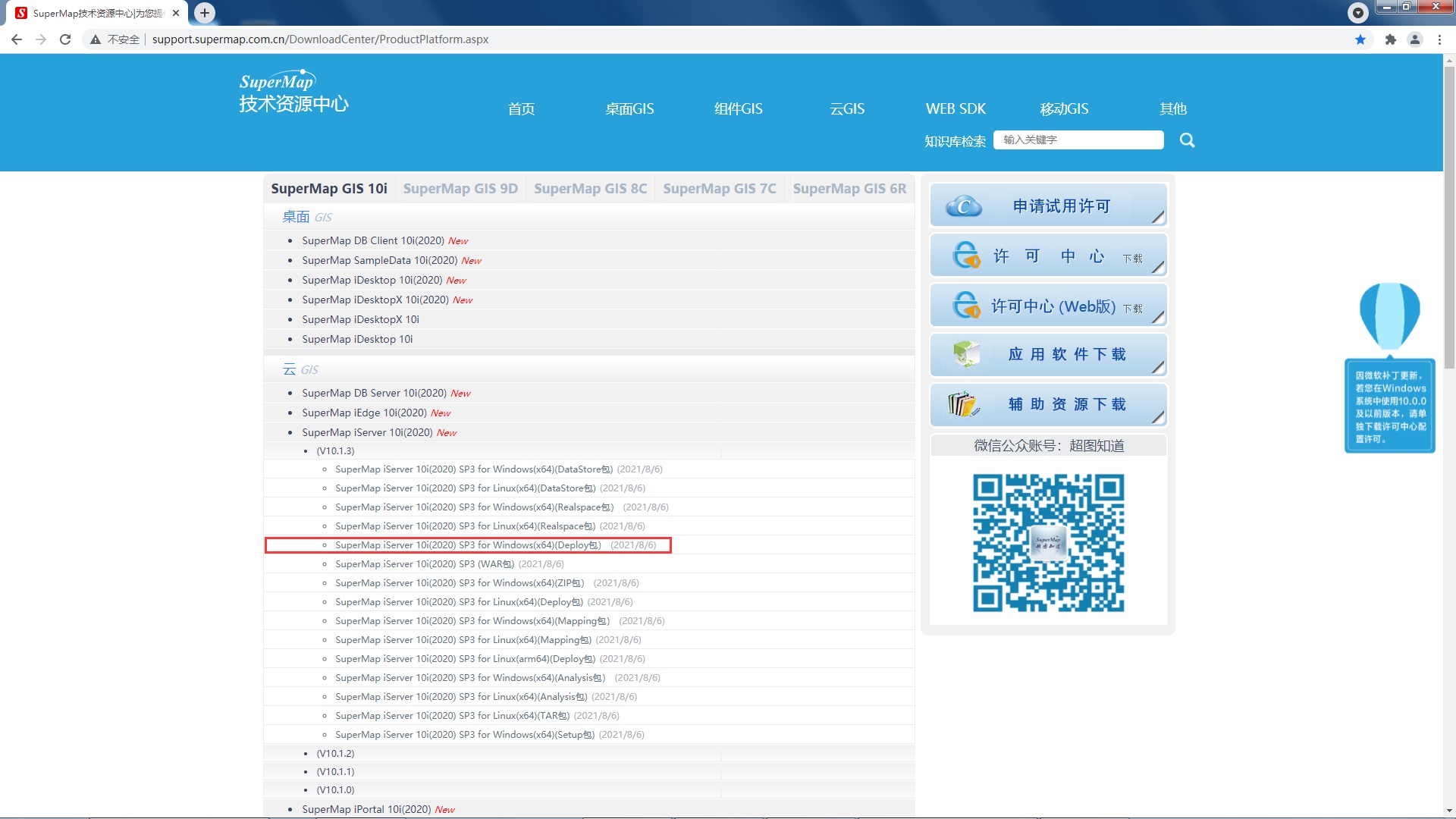This screenshot has width=1456, height=819.
Task: Click the 申请试用许可 button
Action: (x=1048, y=206)
